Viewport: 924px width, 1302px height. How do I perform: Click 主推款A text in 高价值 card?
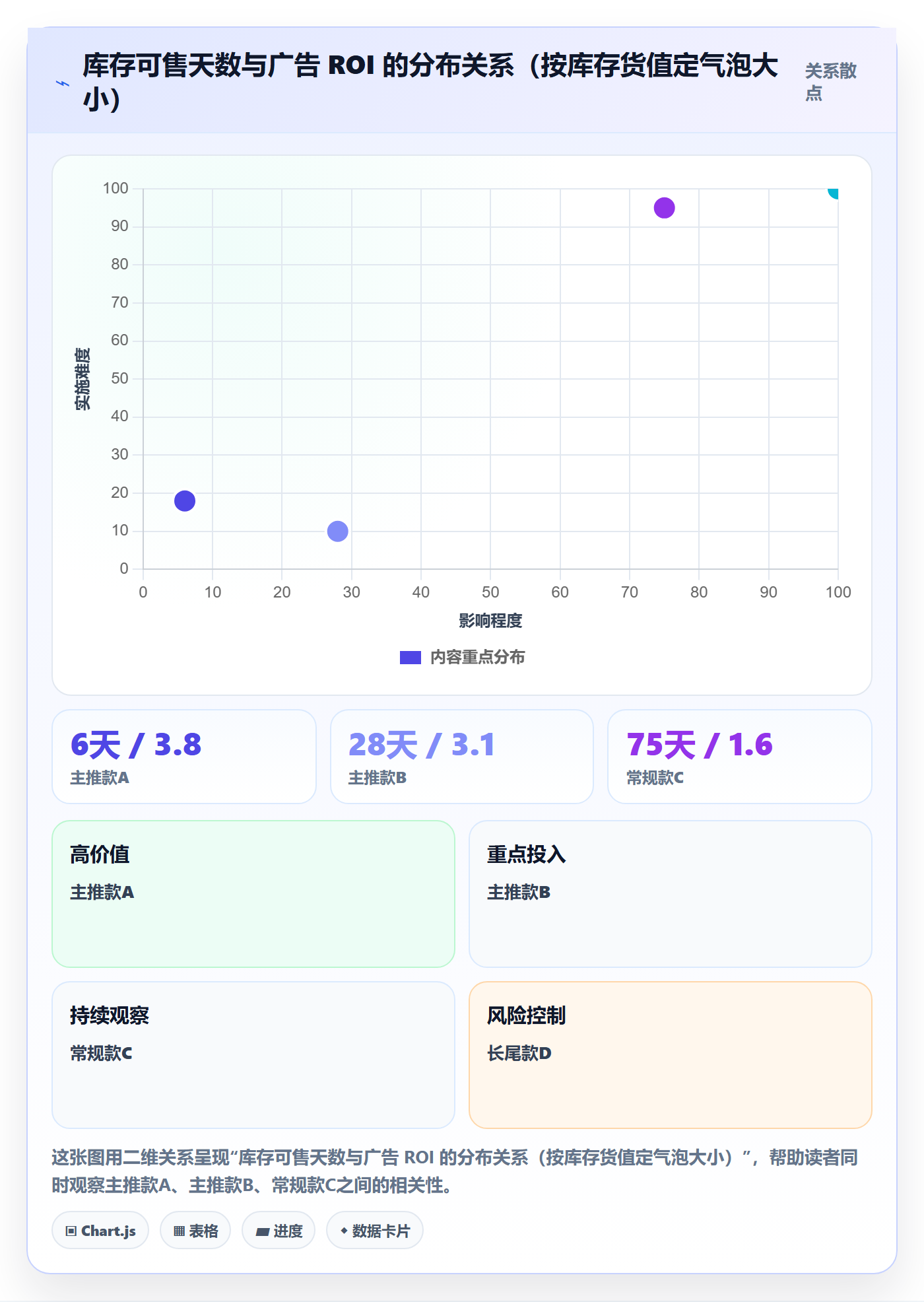pos(102,892)
